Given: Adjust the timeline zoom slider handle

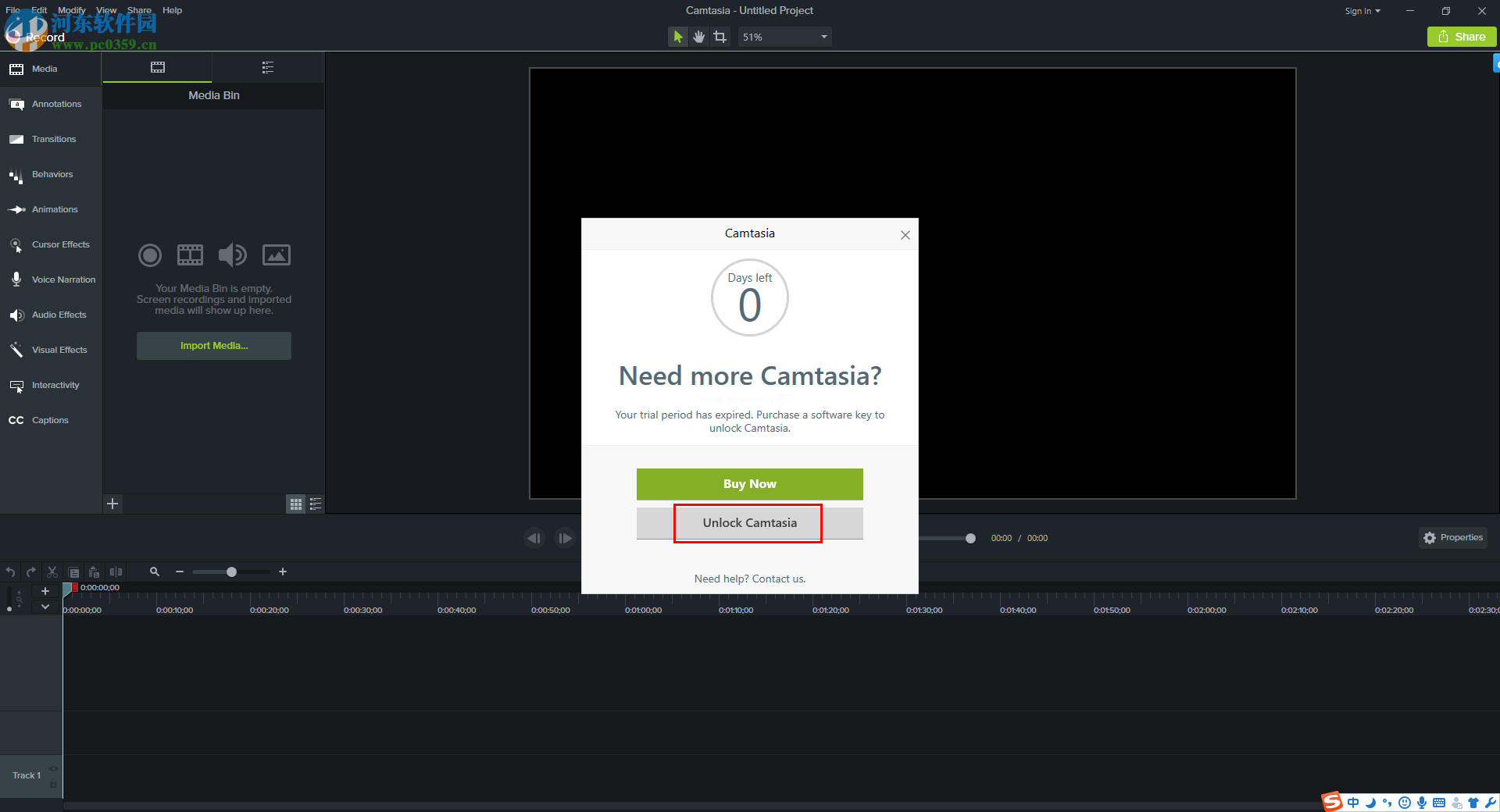Looking at the screenshot, I should point(231,572).
